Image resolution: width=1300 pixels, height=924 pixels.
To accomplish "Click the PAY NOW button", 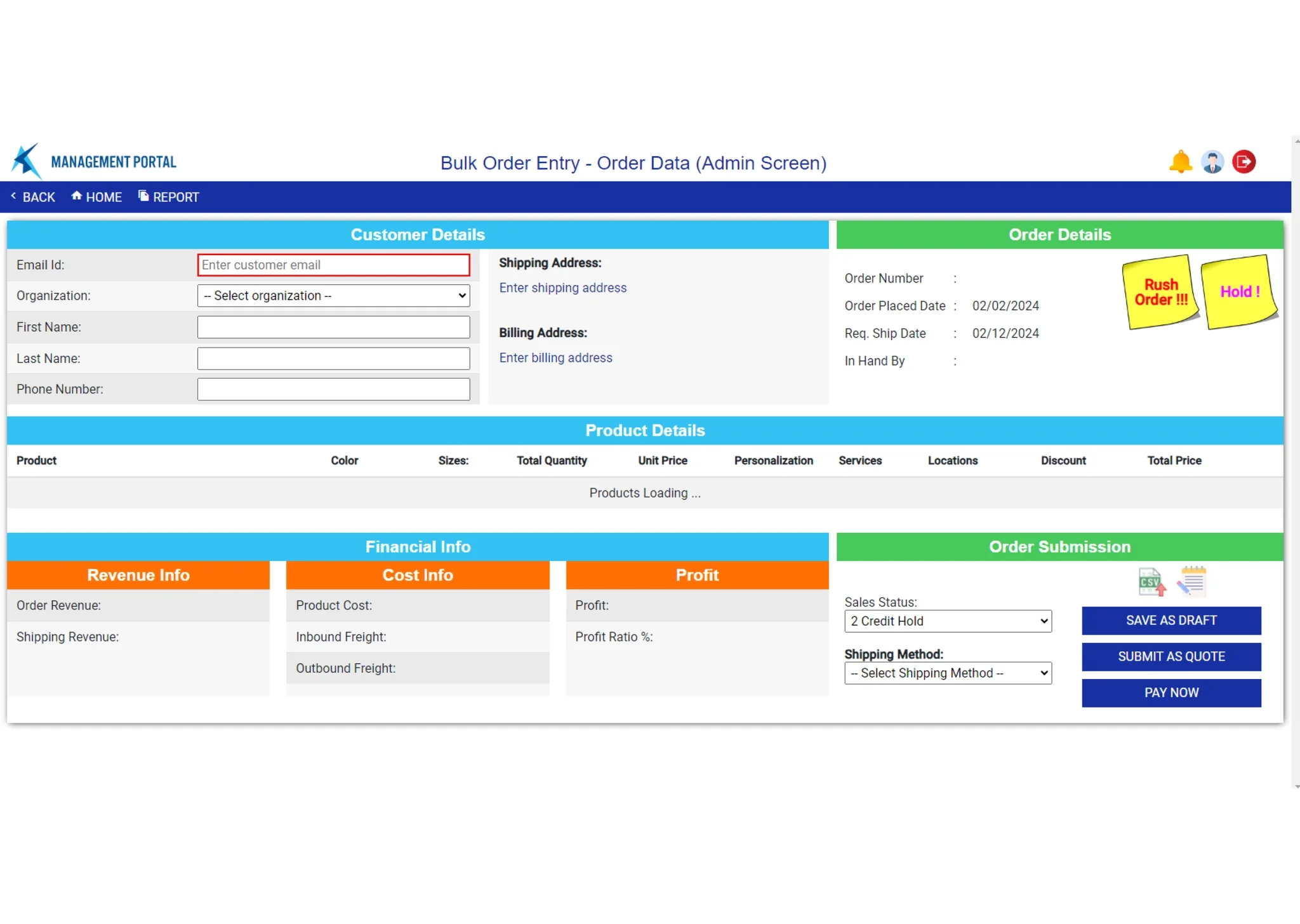I will point(1171,693).
